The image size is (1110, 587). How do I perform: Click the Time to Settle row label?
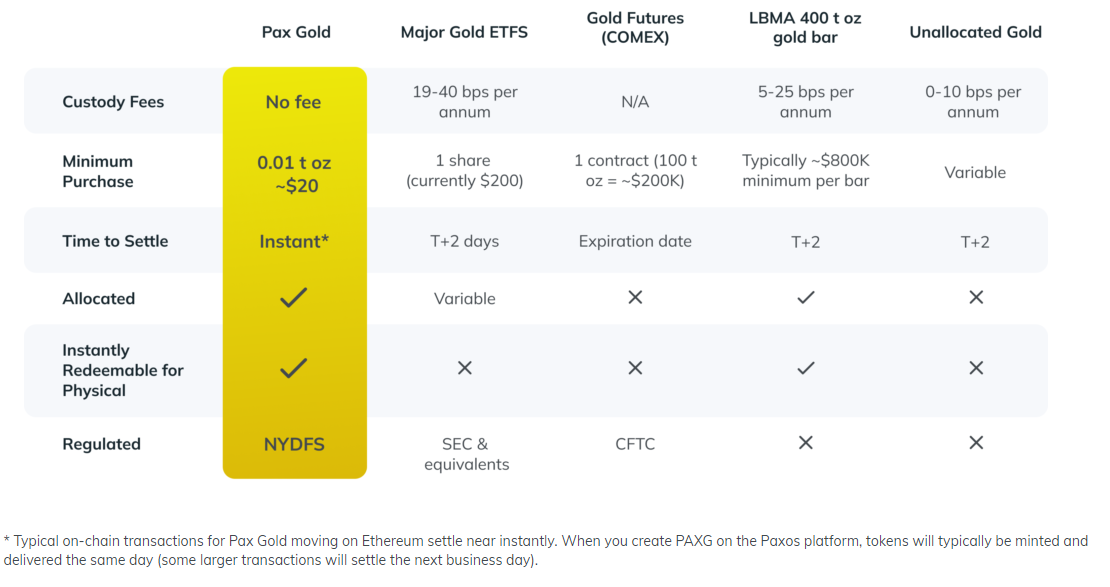pyautogui.click(x=115, y=241)
